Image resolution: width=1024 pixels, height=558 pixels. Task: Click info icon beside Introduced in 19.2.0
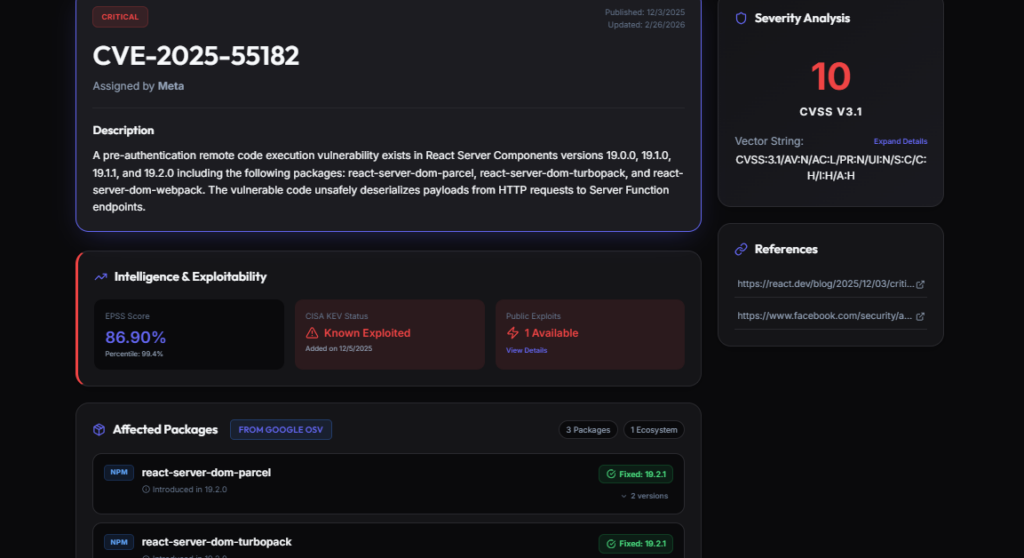pyautogui.click(x=146, y=489)
